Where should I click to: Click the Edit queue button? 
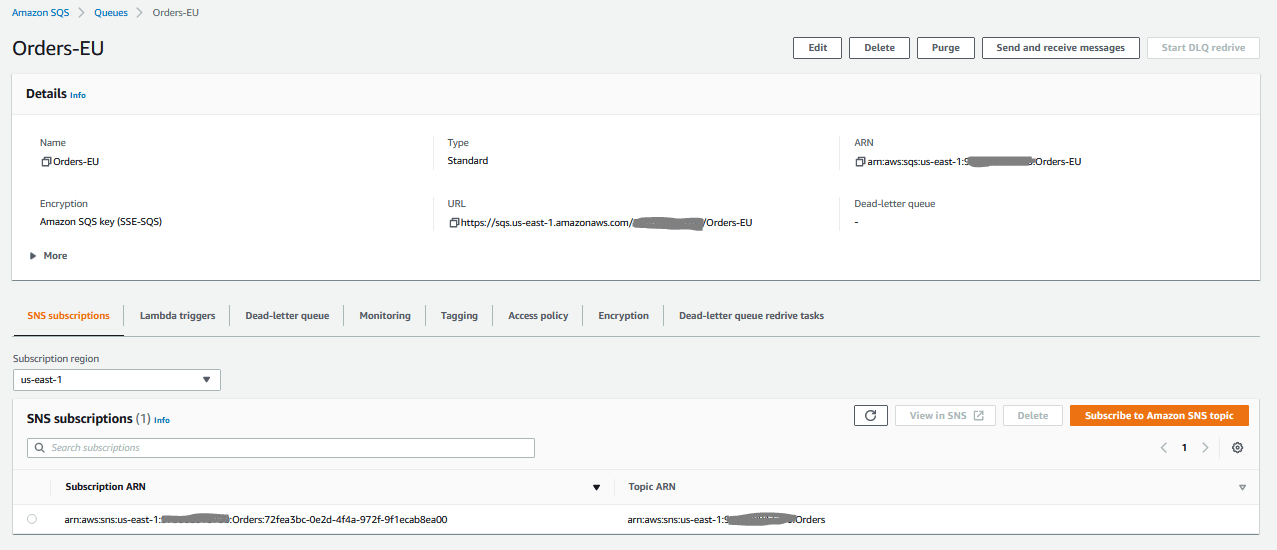pyautogui.click(x=817, y=48)
